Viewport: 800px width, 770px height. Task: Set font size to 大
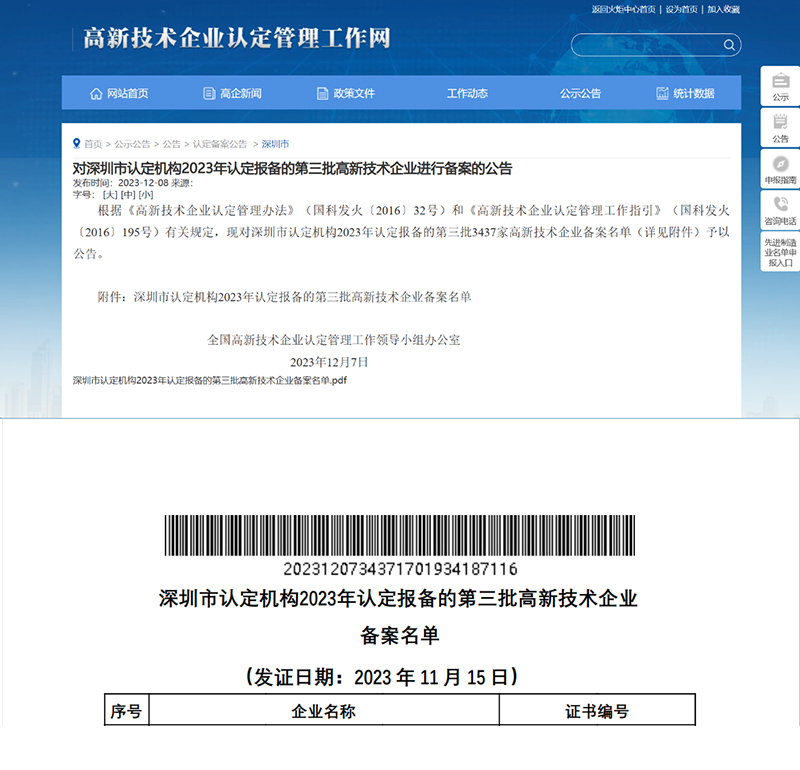(x=108, y=197)
